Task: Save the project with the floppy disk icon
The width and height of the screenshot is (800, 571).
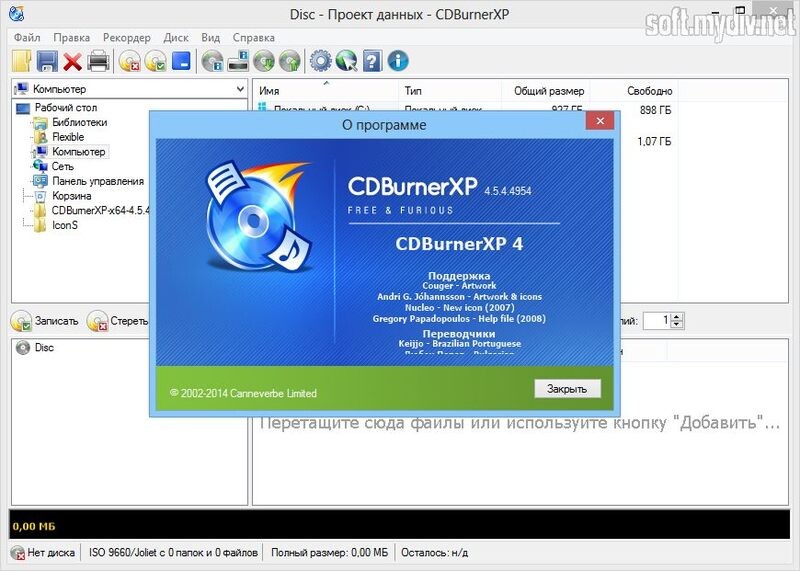Action: click(x=47, y=61)
